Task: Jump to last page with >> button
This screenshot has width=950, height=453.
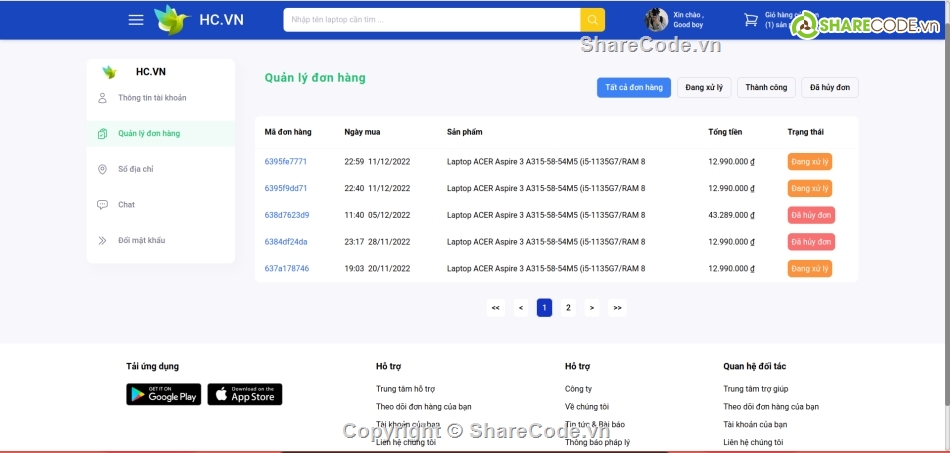Action: point(617,308)
